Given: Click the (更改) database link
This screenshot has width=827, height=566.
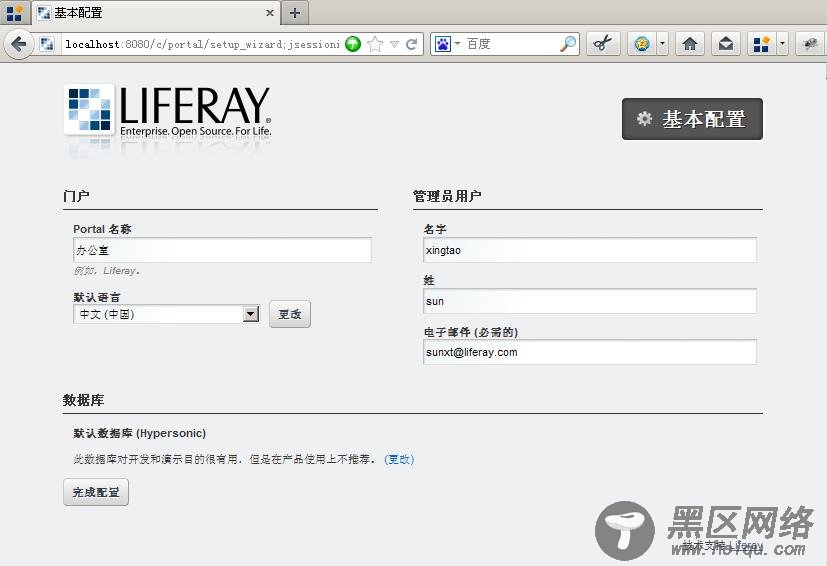Looking at the screenshot, I should pos(399,459).
